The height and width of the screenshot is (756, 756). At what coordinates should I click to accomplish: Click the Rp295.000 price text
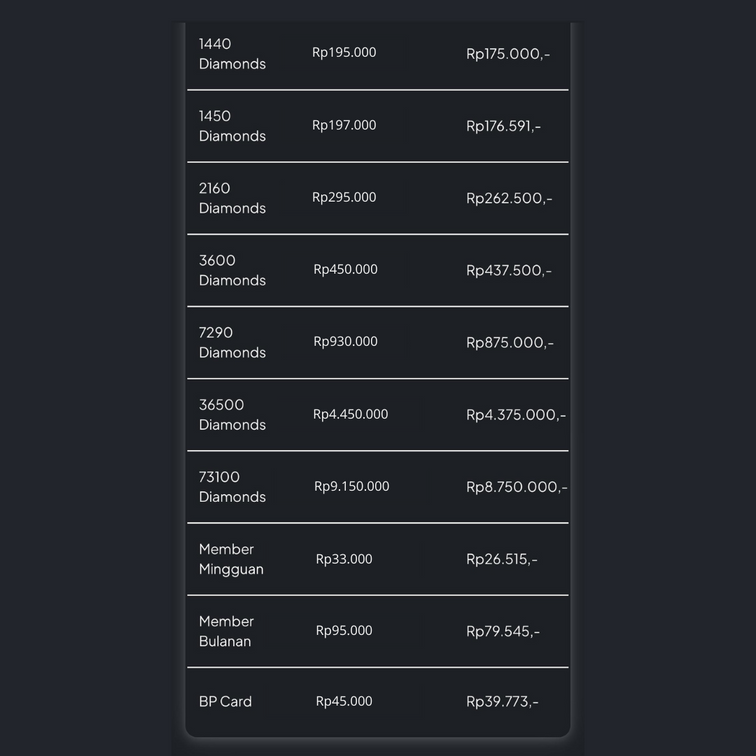pos(344,198)
